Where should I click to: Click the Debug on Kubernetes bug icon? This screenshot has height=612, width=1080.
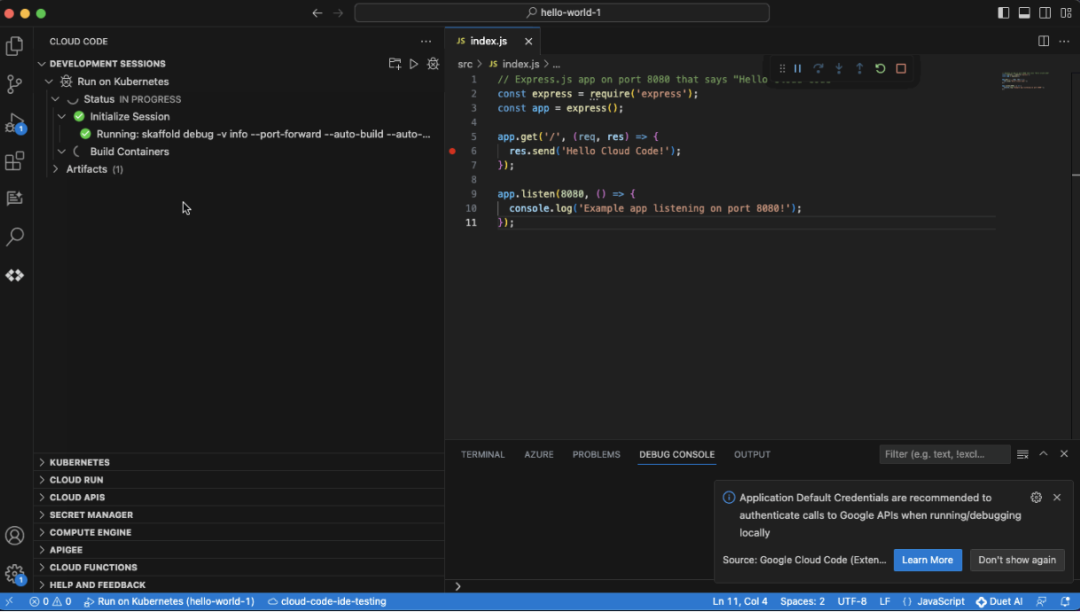click(433, 64)
